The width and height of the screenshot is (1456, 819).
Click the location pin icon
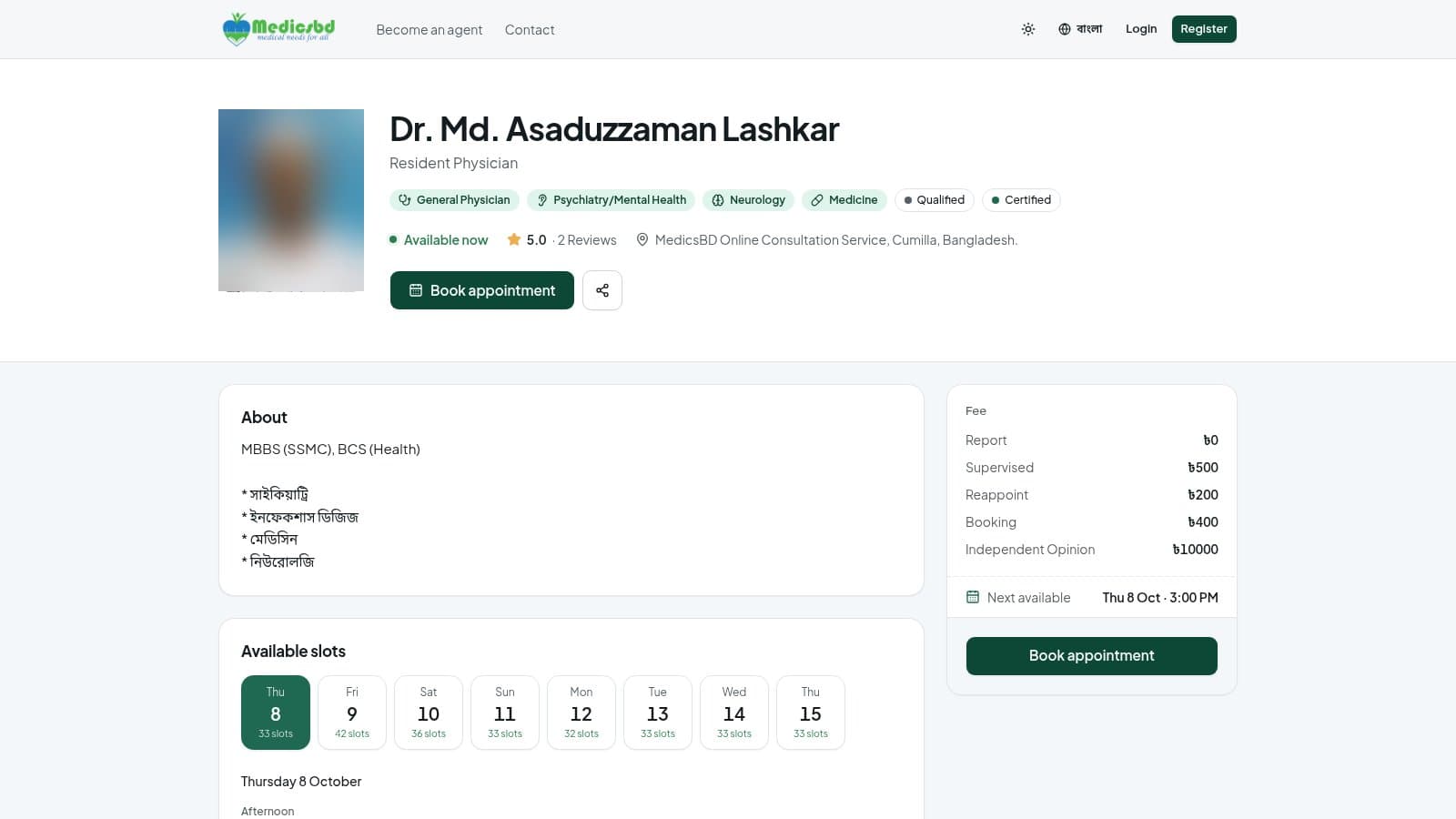[642, 239]
